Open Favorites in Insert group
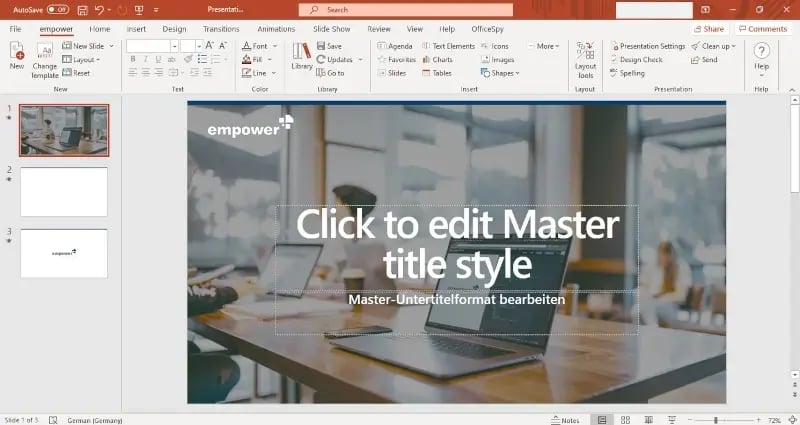This screenshot has width=800, height=425. click(397, 60)
